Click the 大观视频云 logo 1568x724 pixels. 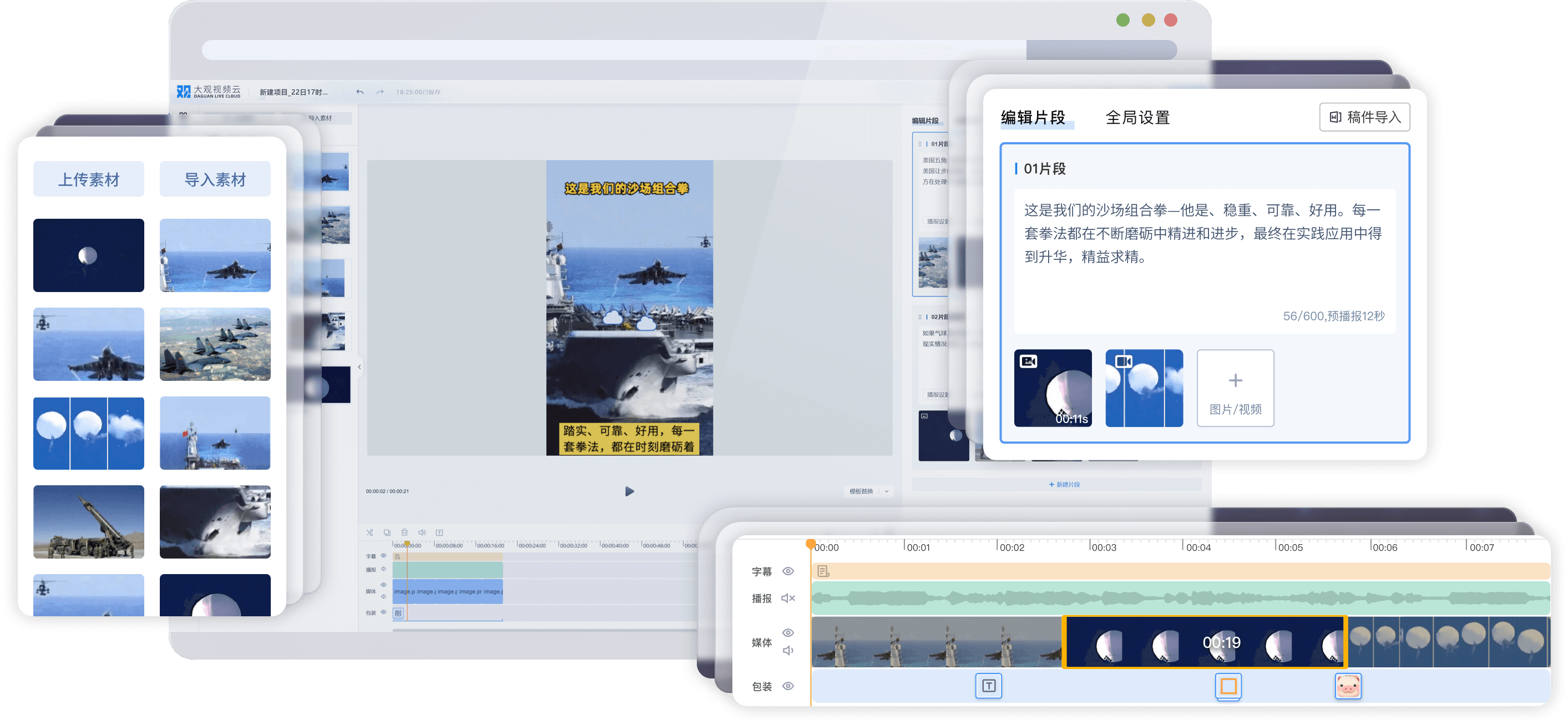coord(209,92)
